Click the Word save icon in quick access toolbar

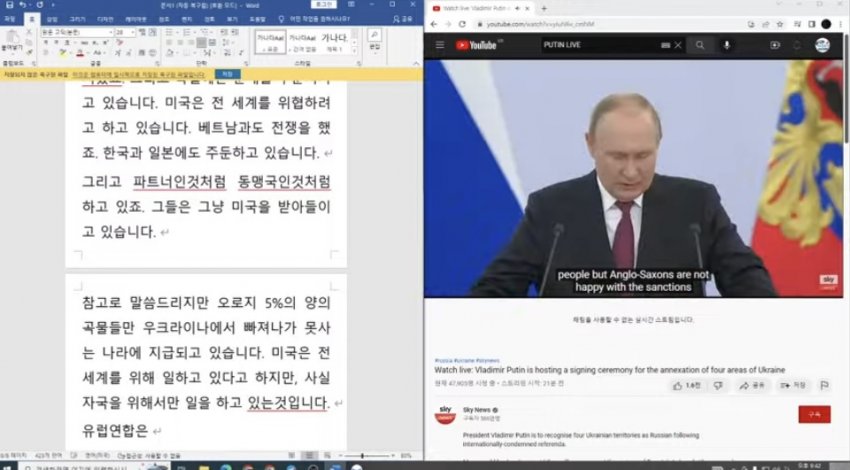8,5
